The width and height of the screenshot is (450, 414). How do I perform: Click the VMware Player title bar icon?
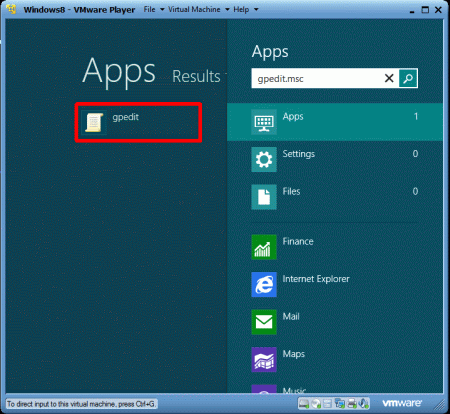click(x=11, y=9)
